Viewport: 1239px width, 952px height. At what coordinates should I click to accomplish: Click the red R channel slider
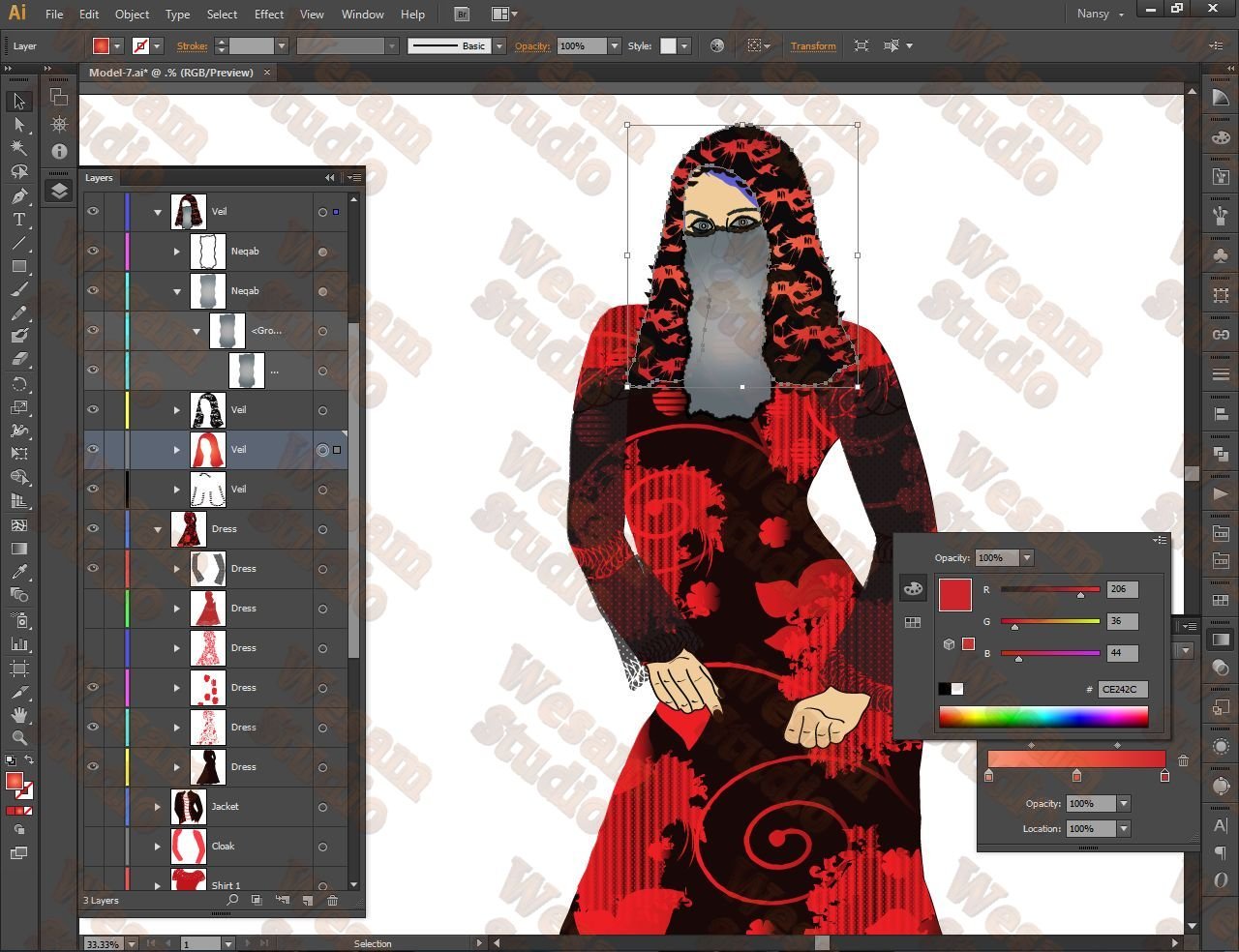1050,589
